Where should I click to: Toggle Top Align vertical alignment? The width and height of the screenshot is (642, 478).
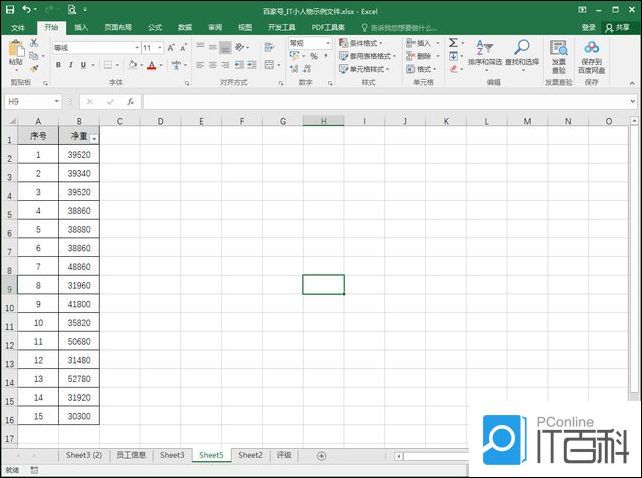click(200, 47)
